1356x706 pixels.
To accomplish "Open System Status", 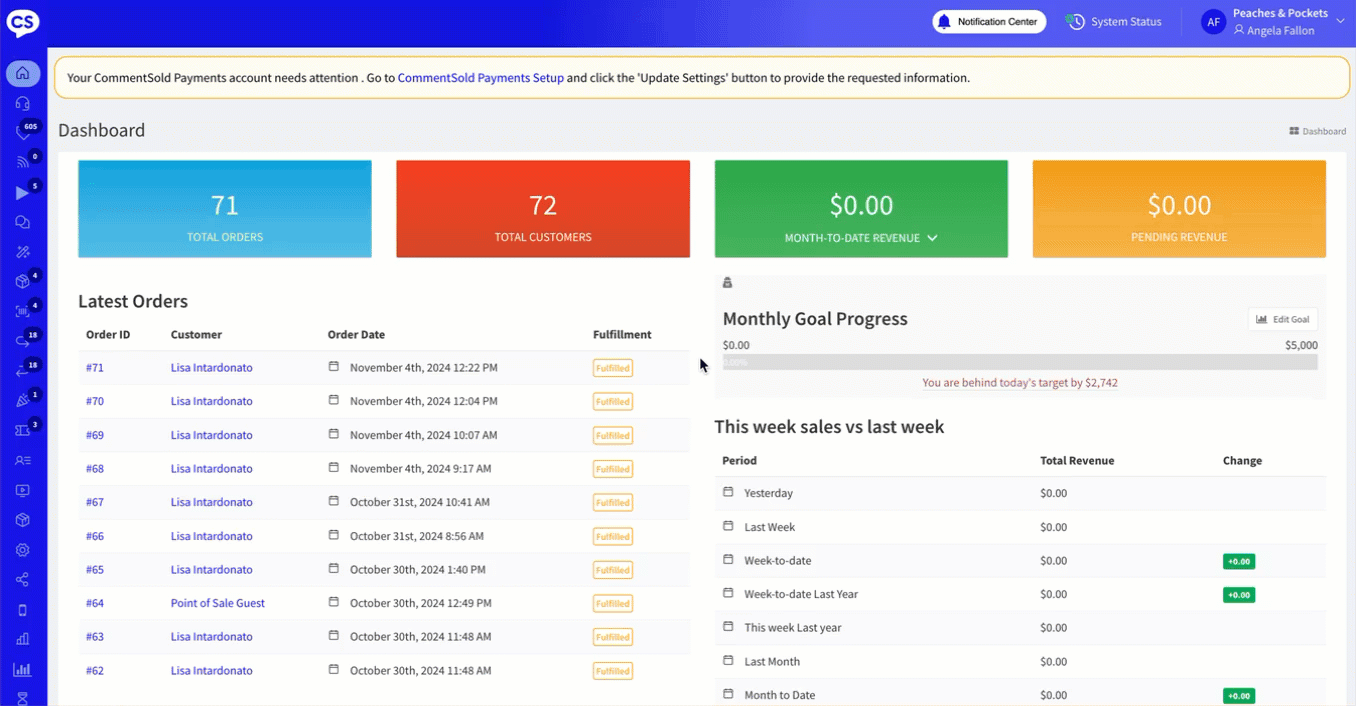I will pyautogui.click(x=1114, y=22).
